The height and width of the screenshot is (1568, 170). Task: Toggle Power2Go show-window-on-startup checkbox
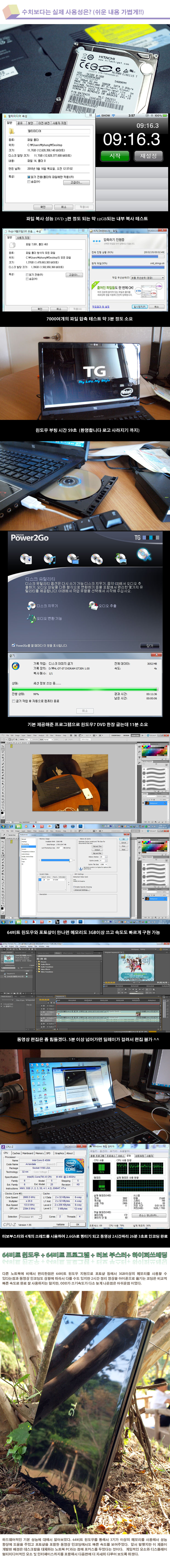[x=13, y=645]
